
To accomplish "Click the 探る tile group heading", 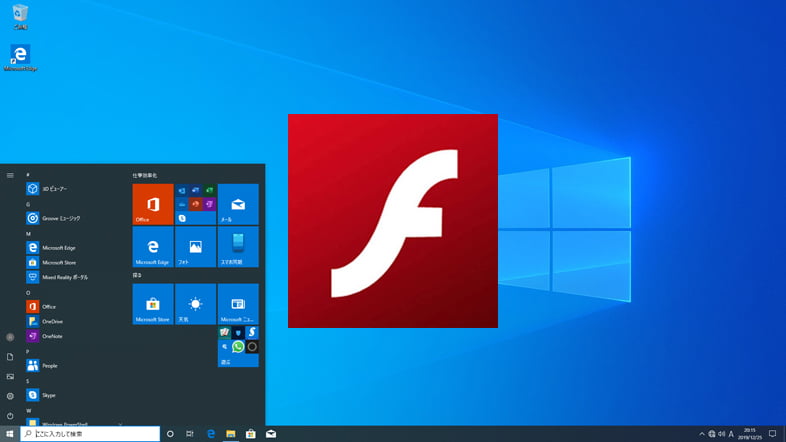I will click(x=137, y=275).
